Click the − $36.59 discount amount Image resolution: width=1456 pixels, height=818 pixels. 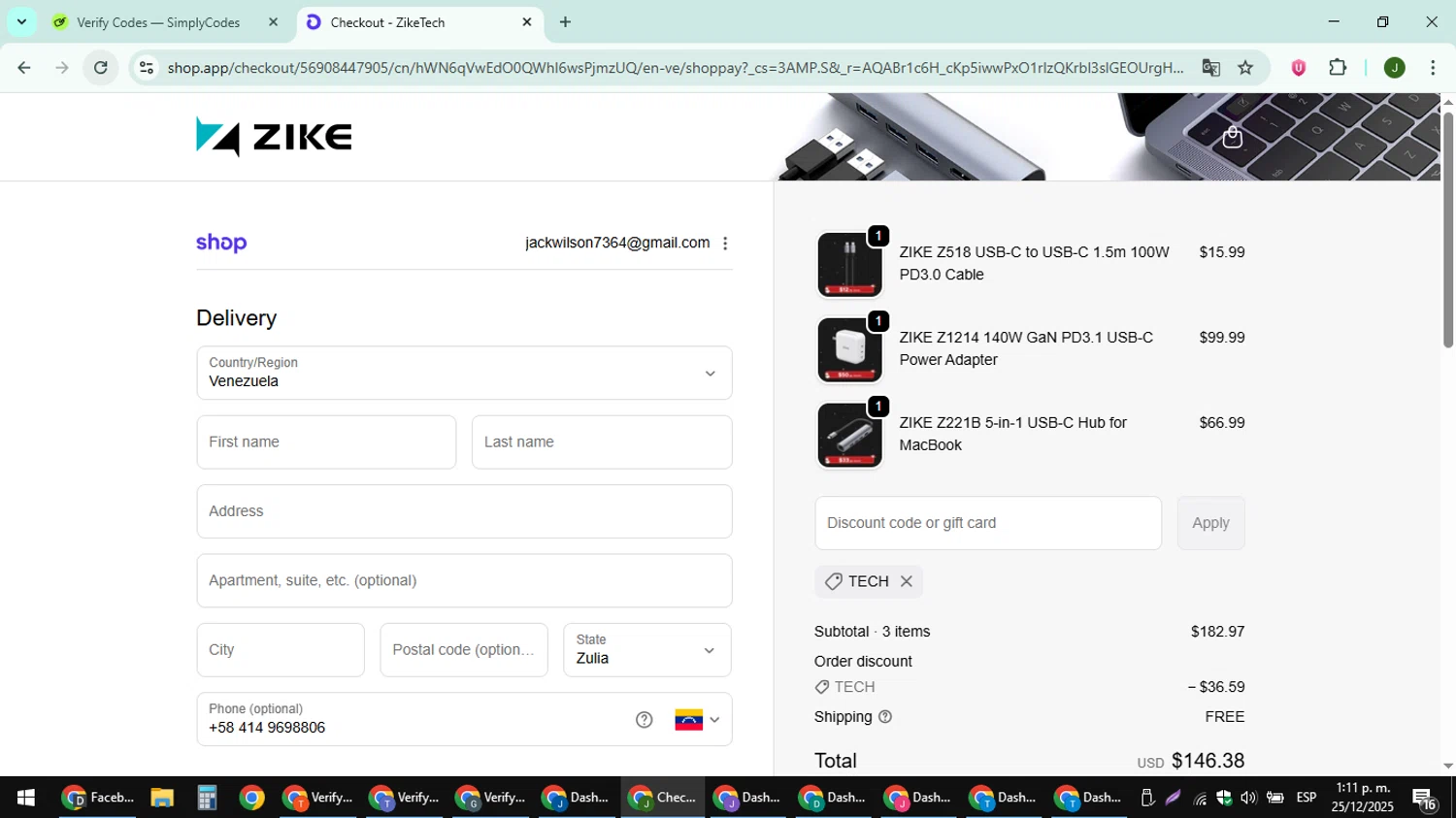point(1216,687)
